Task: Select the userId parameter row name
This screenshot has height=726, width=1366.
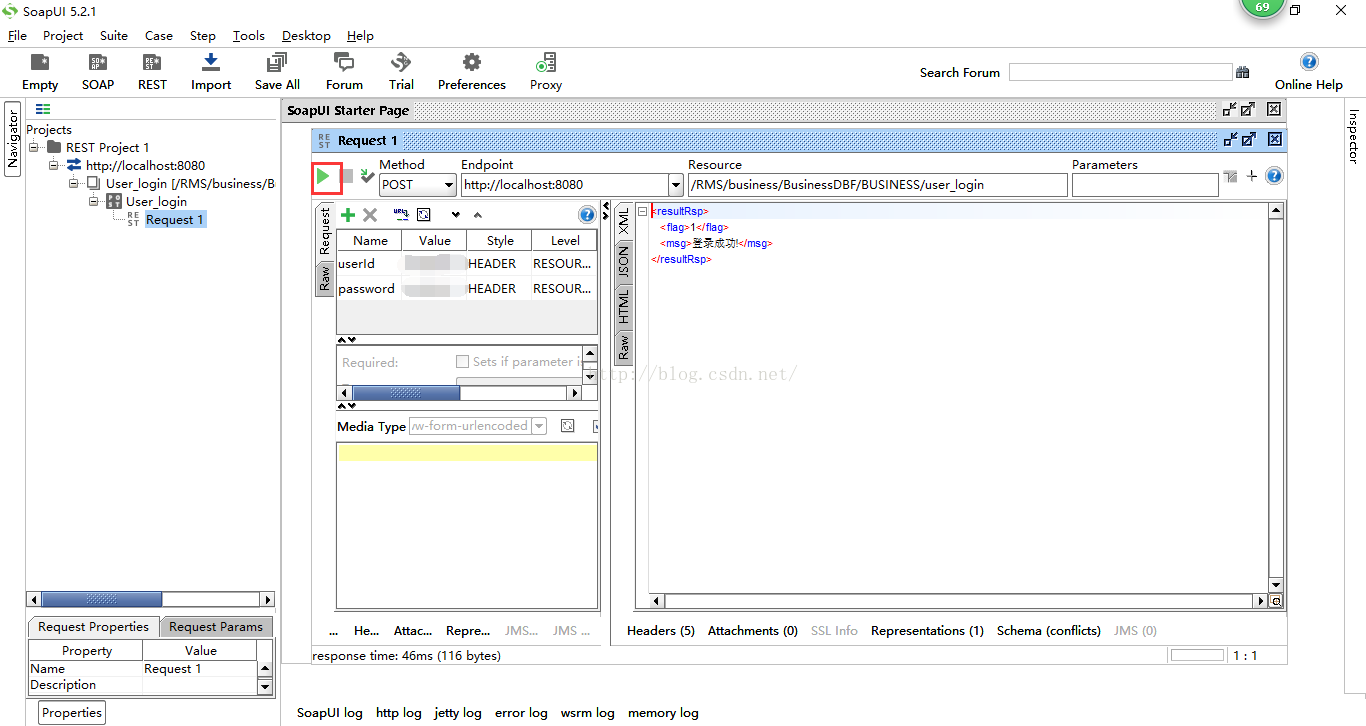Action: coord(357,264)
